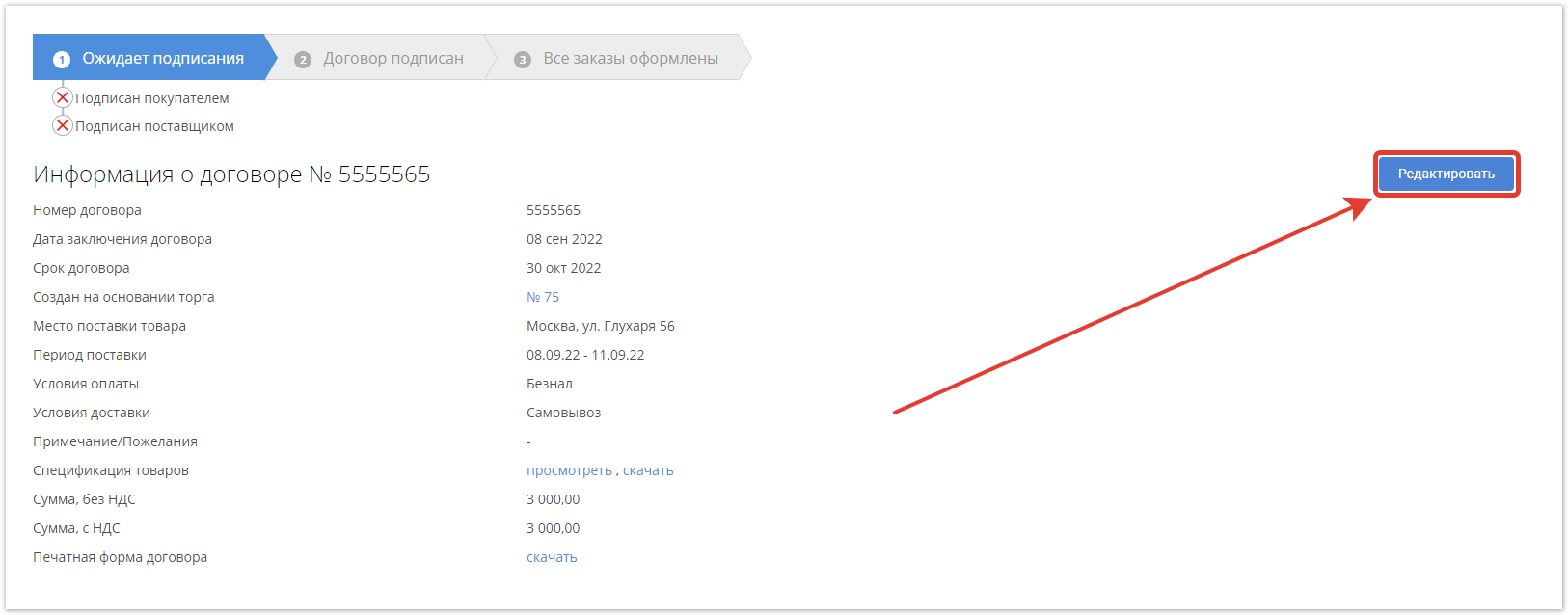1568x615 pixels.
Task: Click the "Подписан покупателем" status text
Action: click(152, 98)
